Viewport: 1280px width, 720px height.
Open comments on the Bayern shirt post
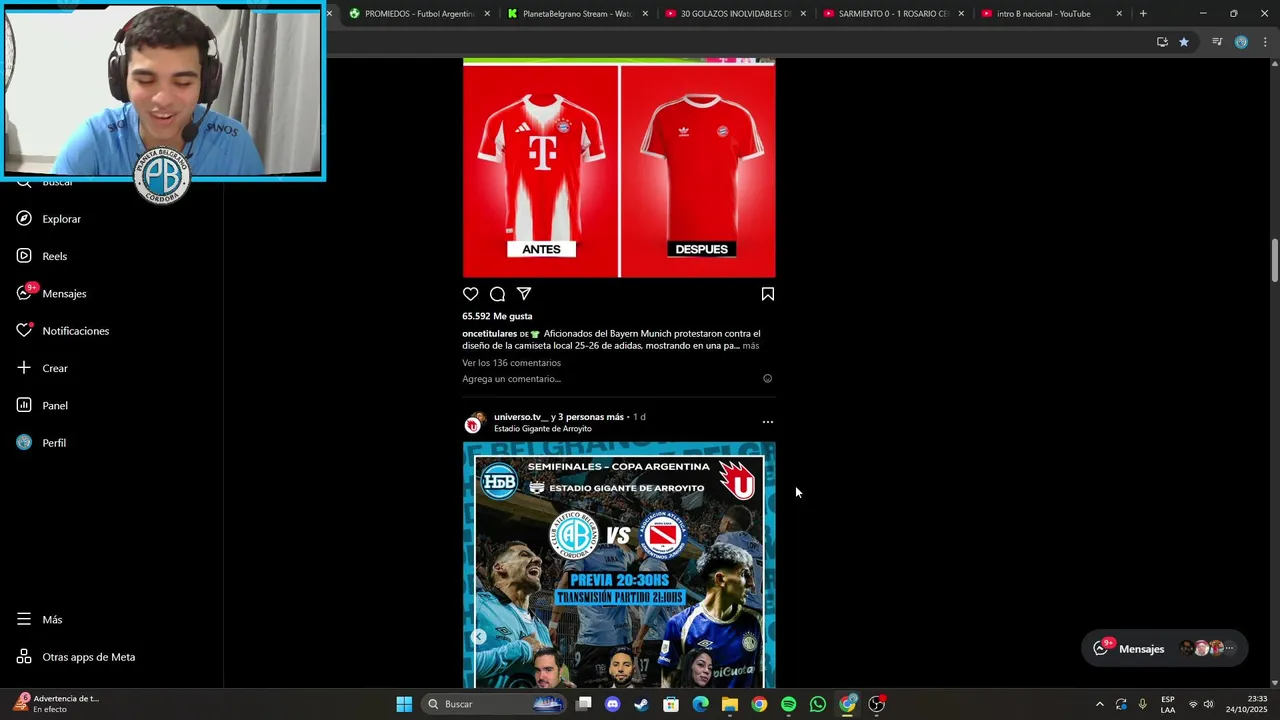[x=497, y=294]
